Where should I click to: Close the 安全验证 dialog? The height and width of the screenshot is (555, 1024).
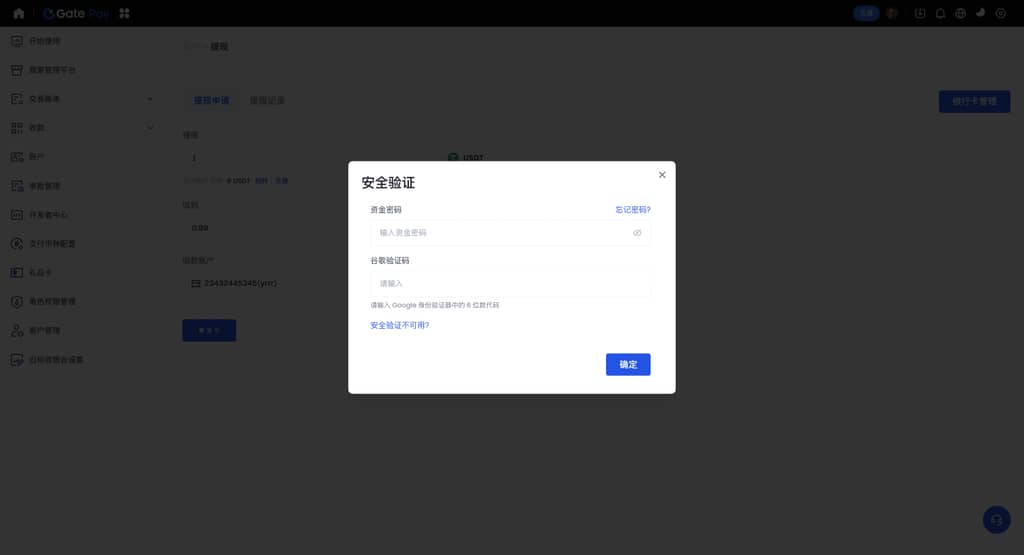[662, 175]
